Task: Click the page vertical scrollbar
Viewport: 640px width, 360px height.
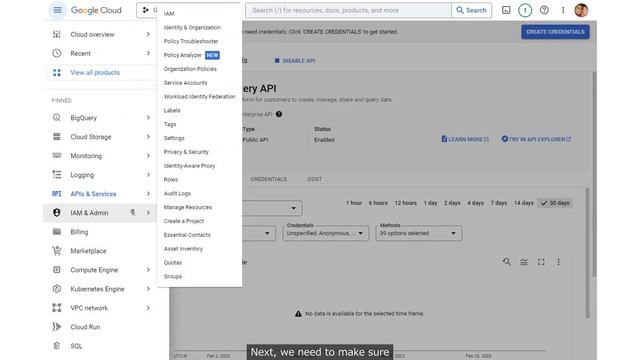Action: click(595, 174)
